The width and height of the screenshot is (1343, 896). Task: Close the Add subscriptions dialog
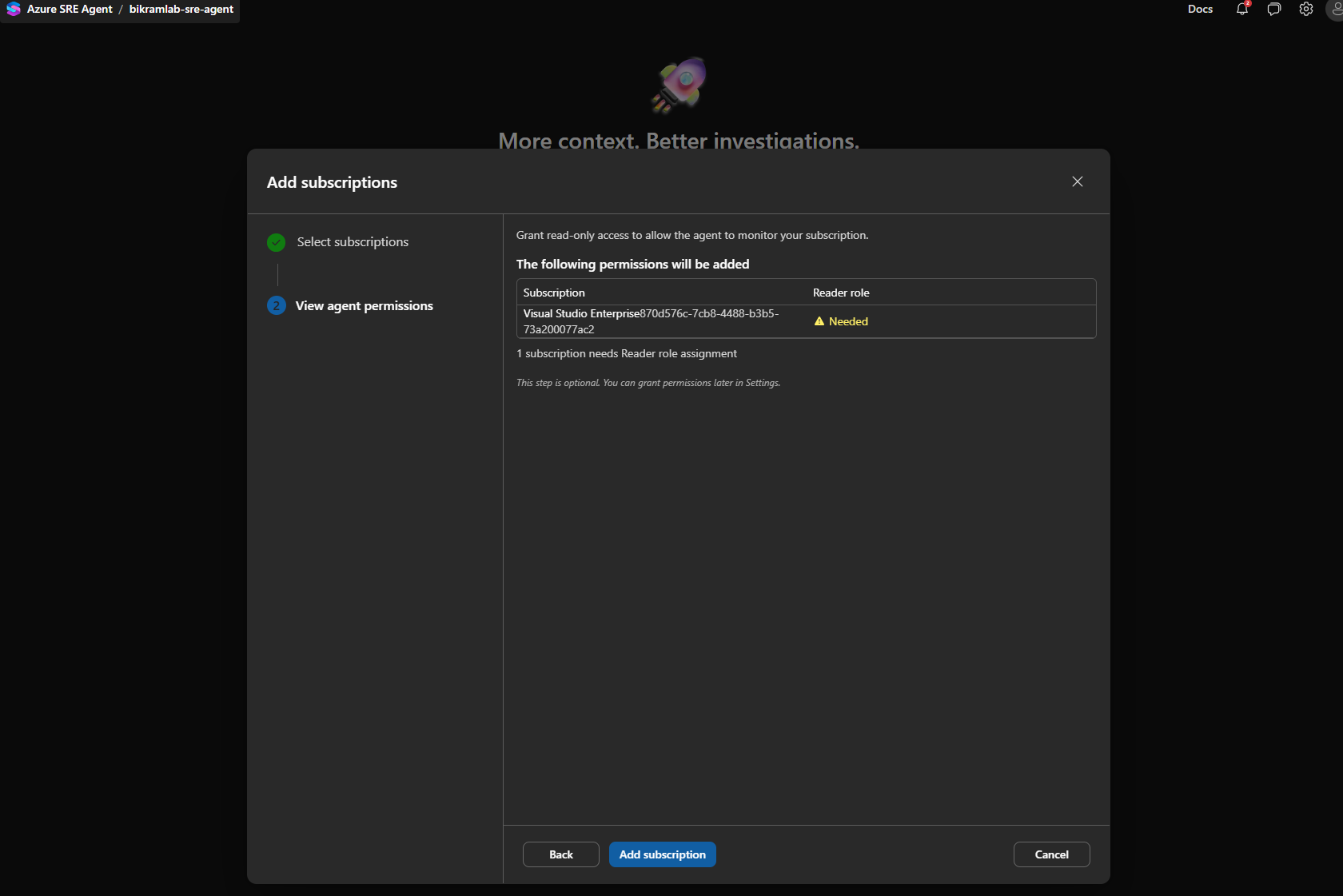[1078, 181]
